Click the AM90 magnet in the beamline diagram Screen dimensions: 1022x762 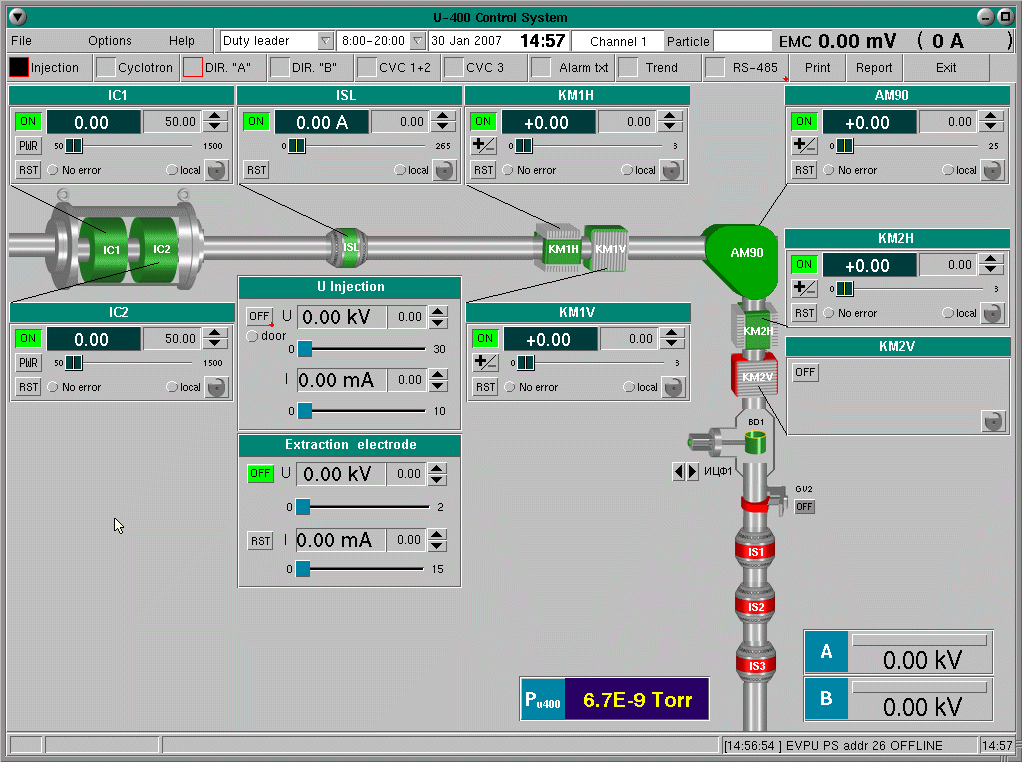click(x=745, y=254)
